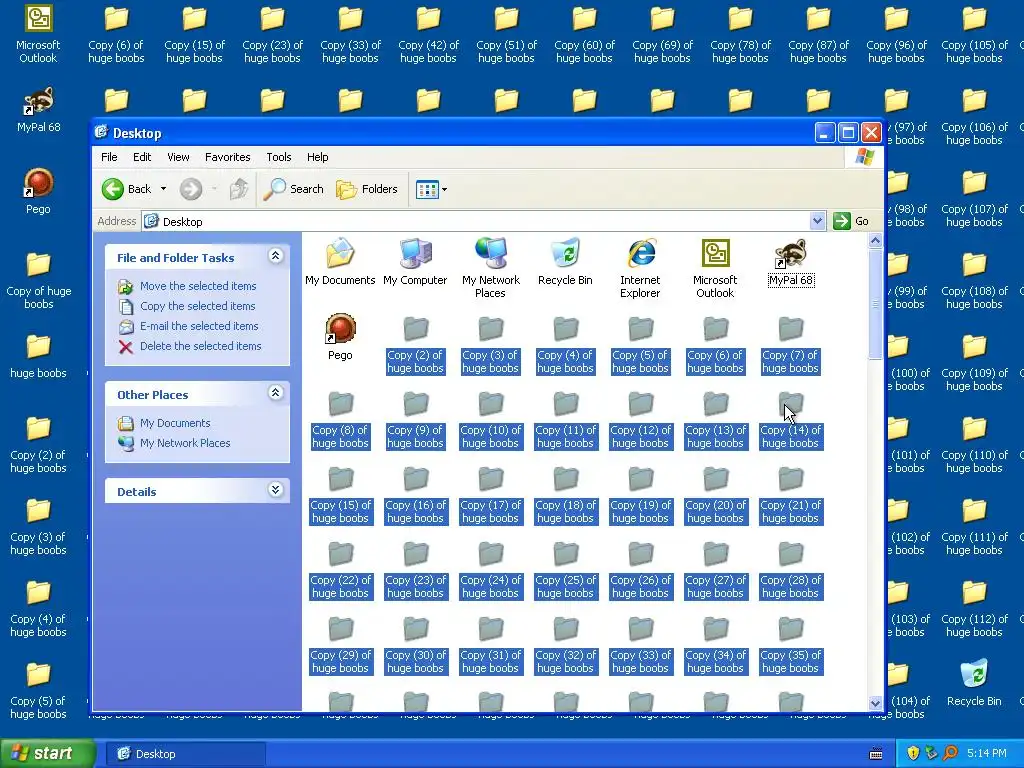The height and width of the screenshot is (768, 1024).
Task: Open the View menu
Action: [x=178, y=157]
